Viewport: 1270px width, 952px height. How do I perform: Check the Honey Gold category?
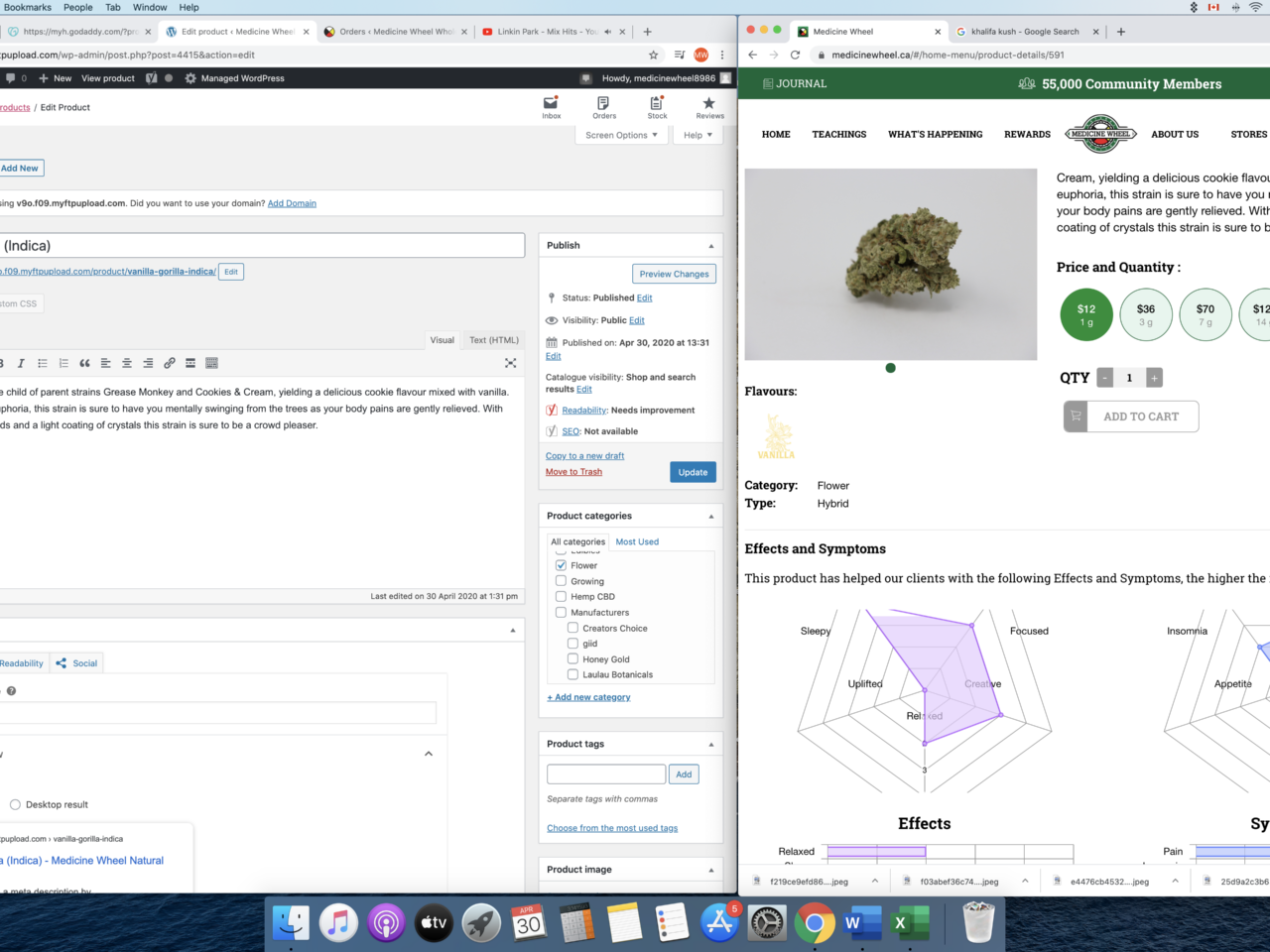point(572,658)
